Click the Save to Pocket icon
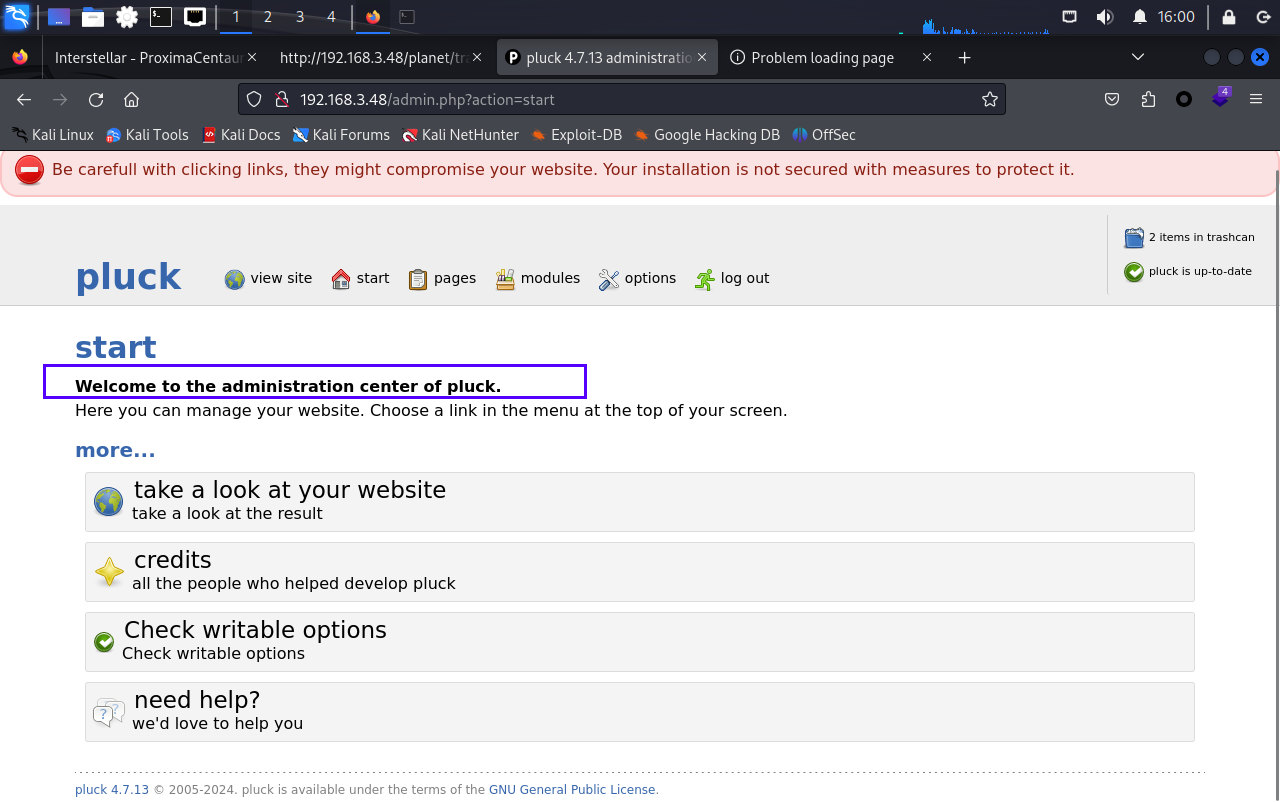The height and width of the screenshot is (802, 1280). pos(1112,99)
